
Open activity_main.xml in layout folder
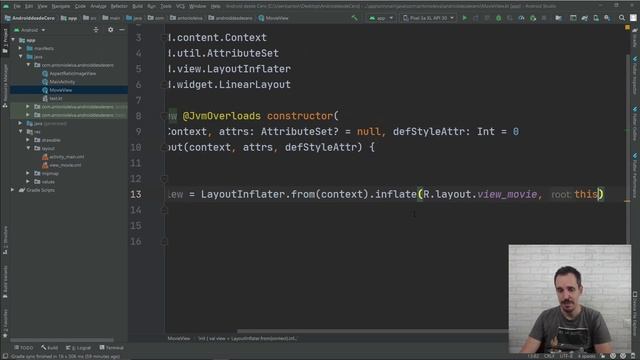point(67,156)
